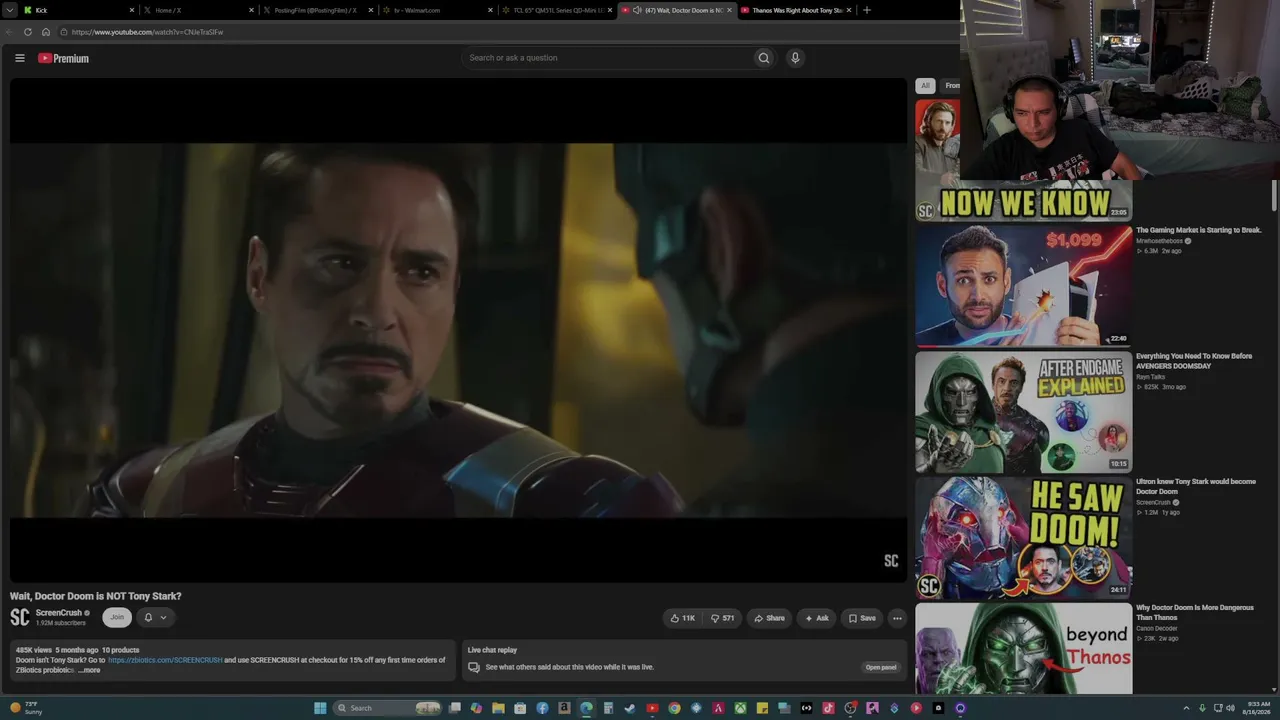The image size is (1280, 720).
Task: Open the ScreenCrush channel name link
Action: point(59,613)
